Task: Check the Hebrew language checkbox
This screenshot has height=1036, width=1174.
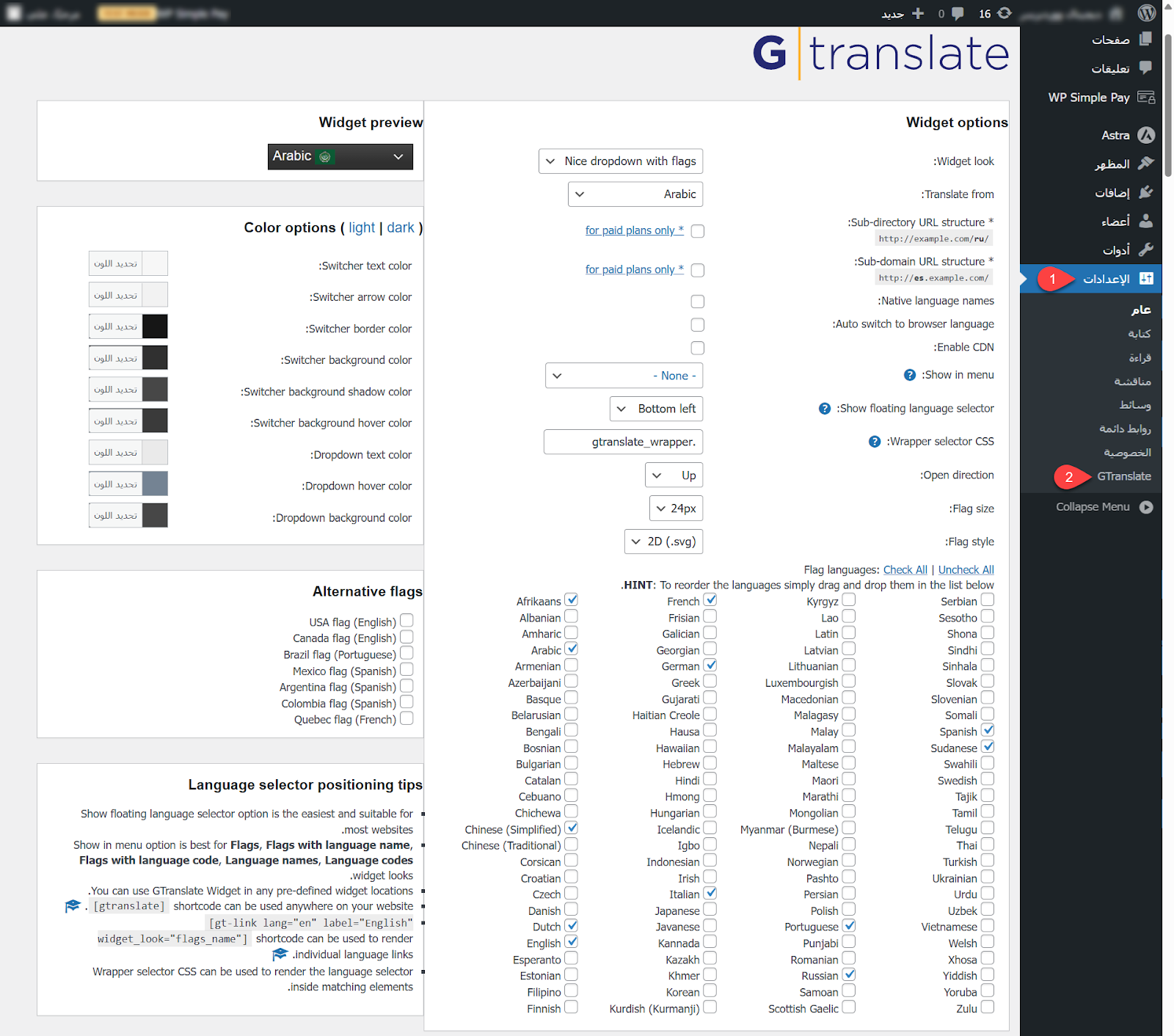Action: [x=710, y=763]
